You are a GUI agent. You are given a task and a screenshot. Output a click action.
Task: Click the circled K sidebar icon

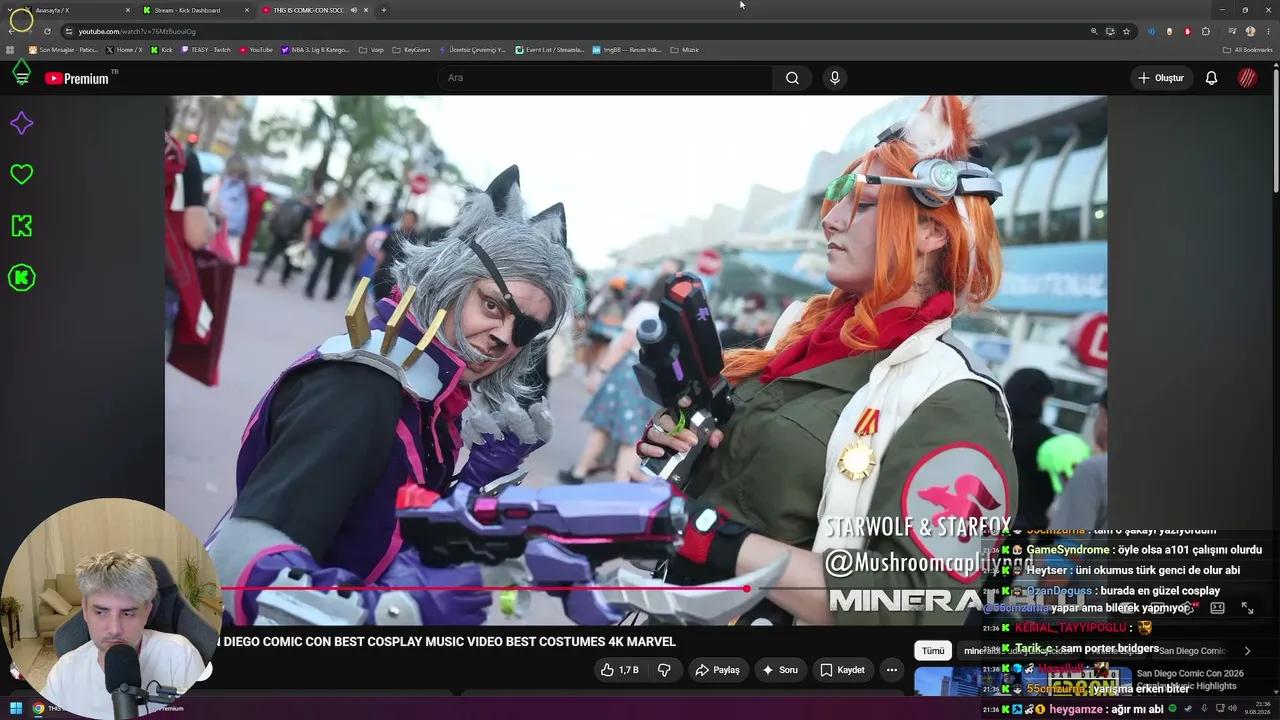coord(21,277)
